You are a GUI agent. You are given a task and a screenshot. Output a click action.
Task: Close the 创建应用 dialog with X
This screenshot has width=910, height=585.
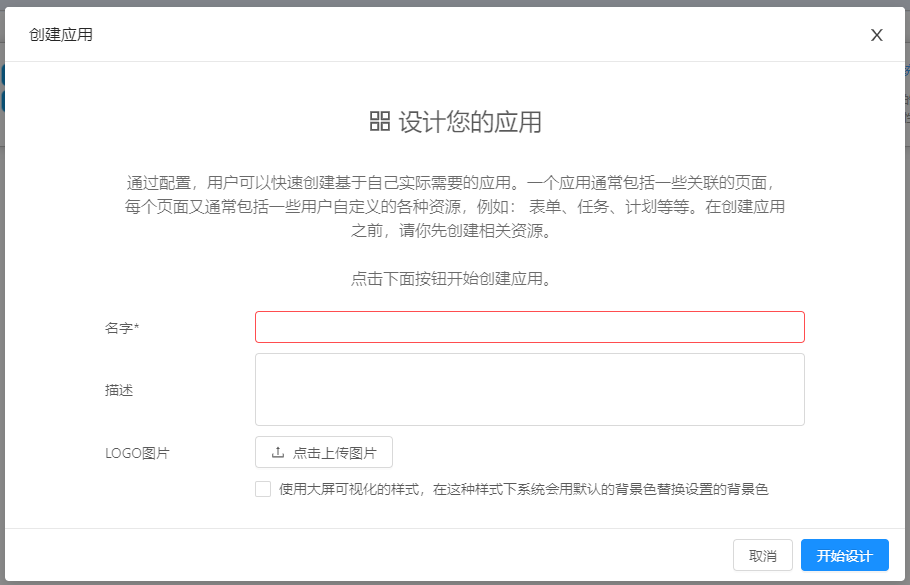pyautogui.click(x=876, y=35)
